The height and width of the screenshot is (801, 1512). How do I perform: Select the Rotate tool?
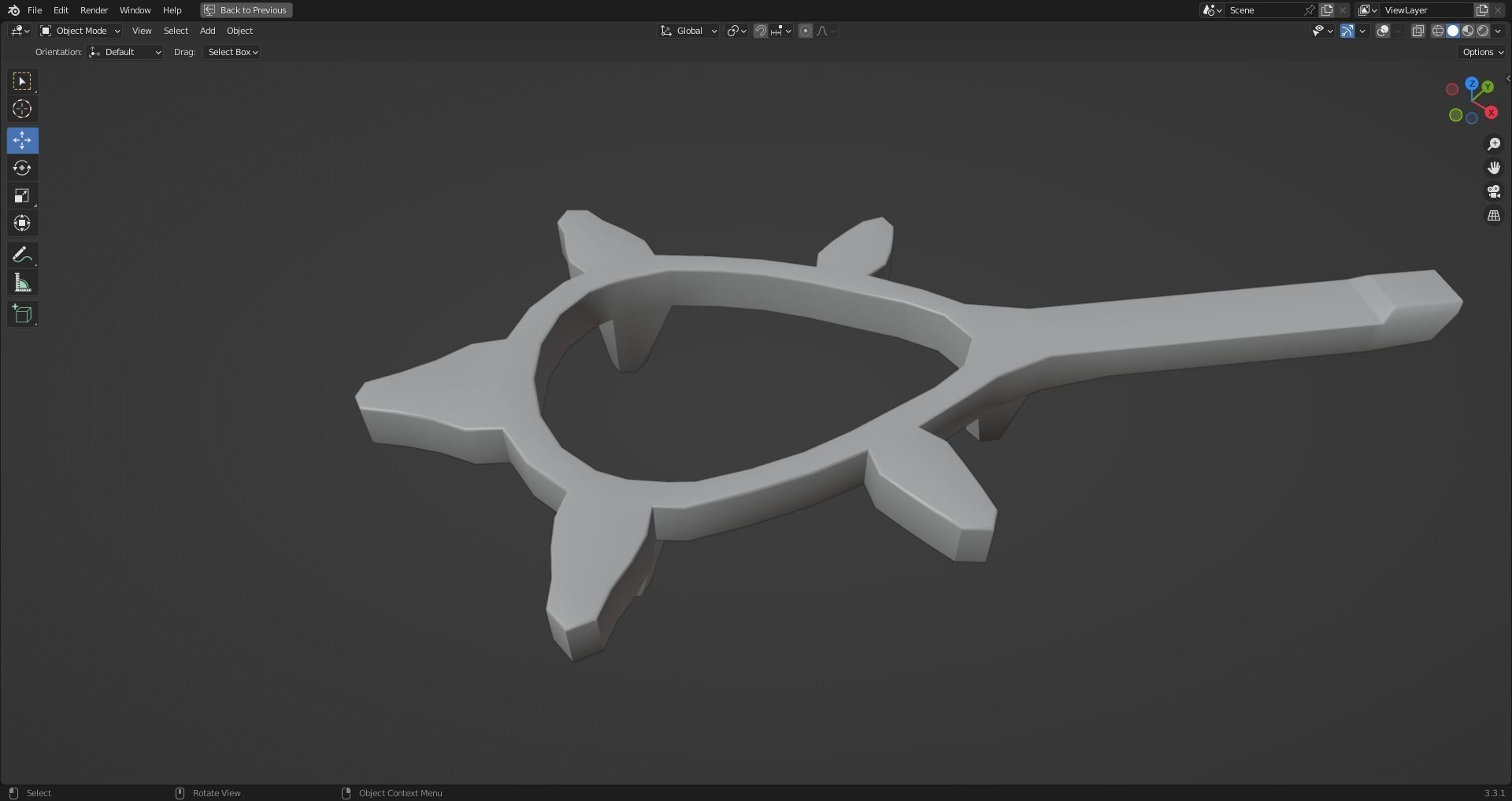(x=22, y=168)
